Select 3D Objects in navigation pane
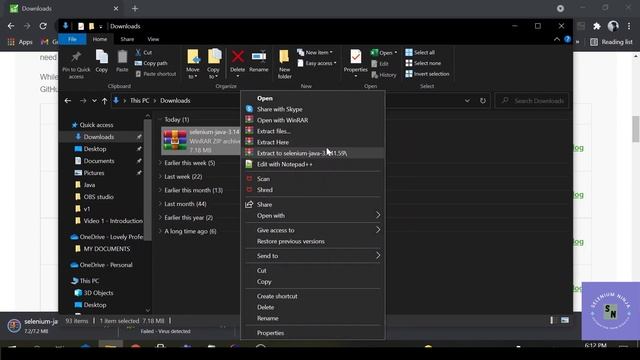Image resolution: width=640 pixels, height=360 pixels. pos(98,293)
